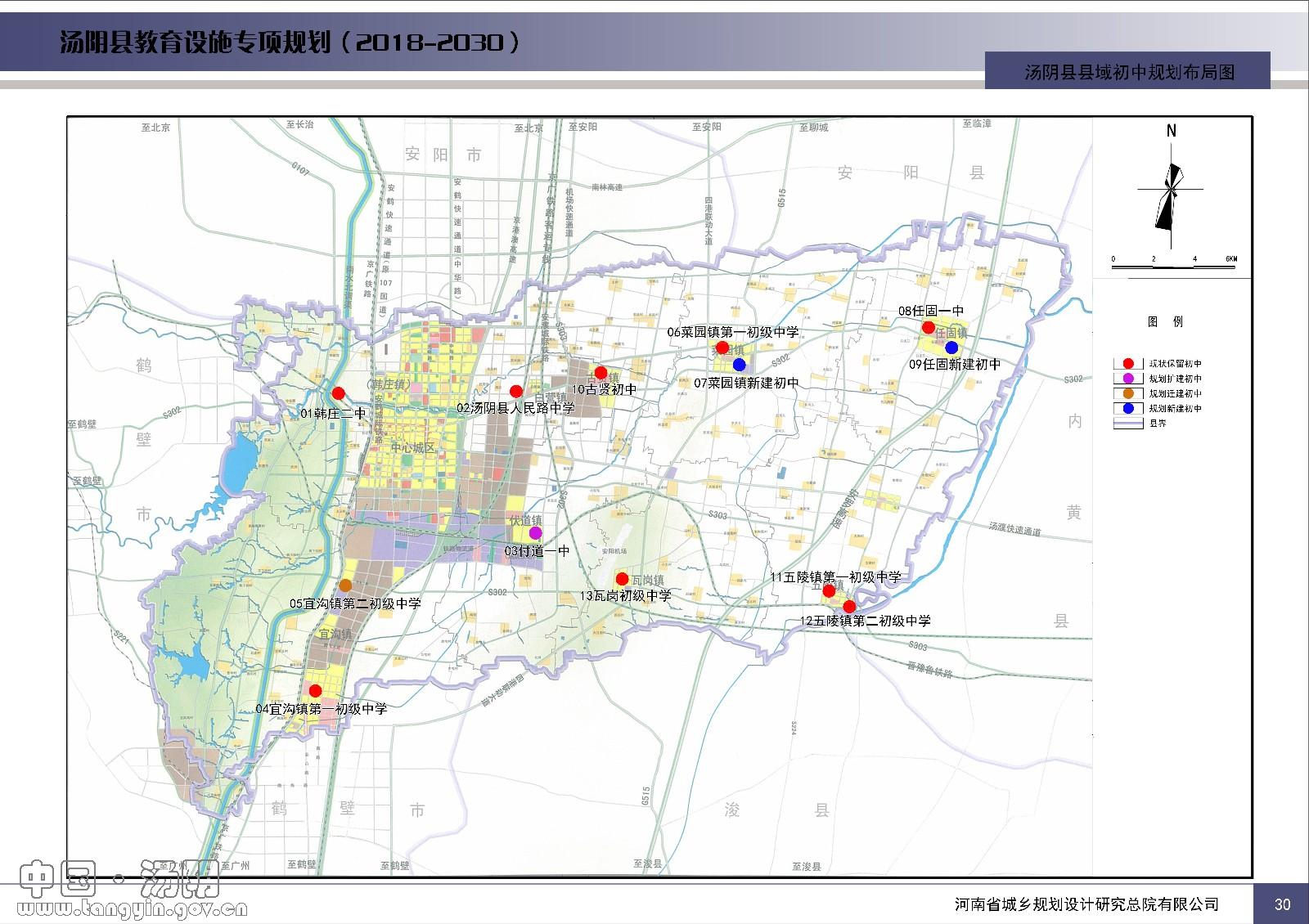Viewport: 1309px width, 924px height.
Task: Click the railway label 晋豫鲁铁路
Action: (931, 672)
